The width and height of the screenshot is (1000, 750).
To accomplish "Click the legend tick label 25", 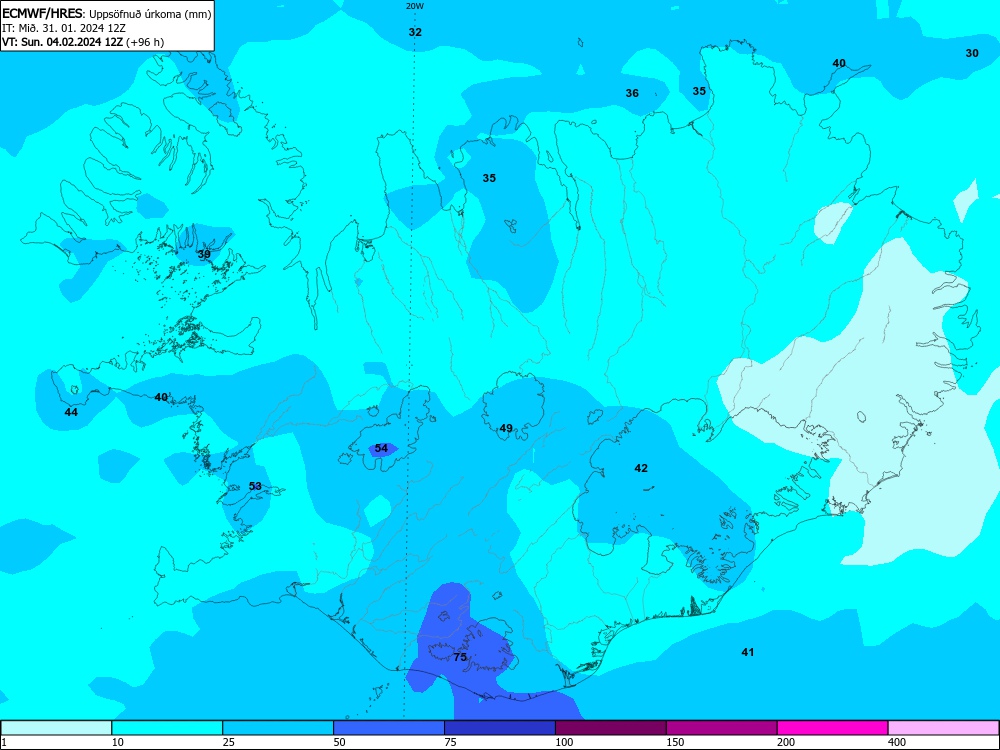I will coord(228,742).
